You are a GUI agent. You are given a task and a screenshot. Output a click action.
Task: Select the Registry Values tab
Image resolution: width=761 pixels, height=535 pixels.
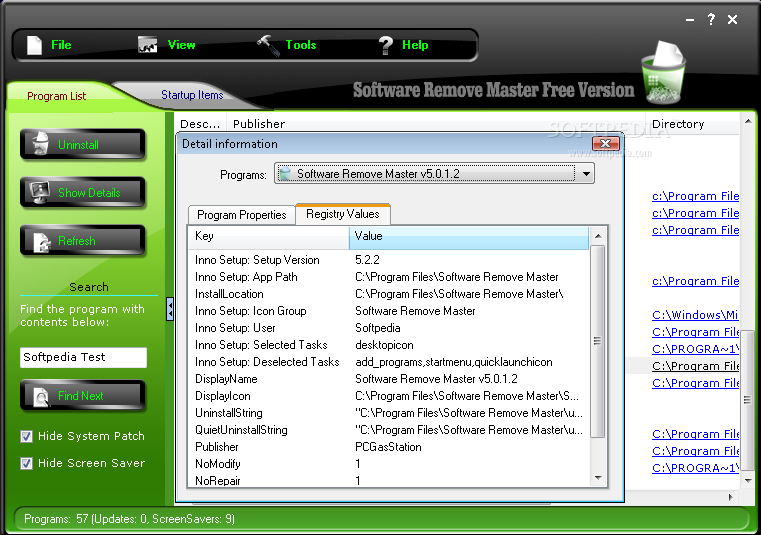(x=343, y=214)
